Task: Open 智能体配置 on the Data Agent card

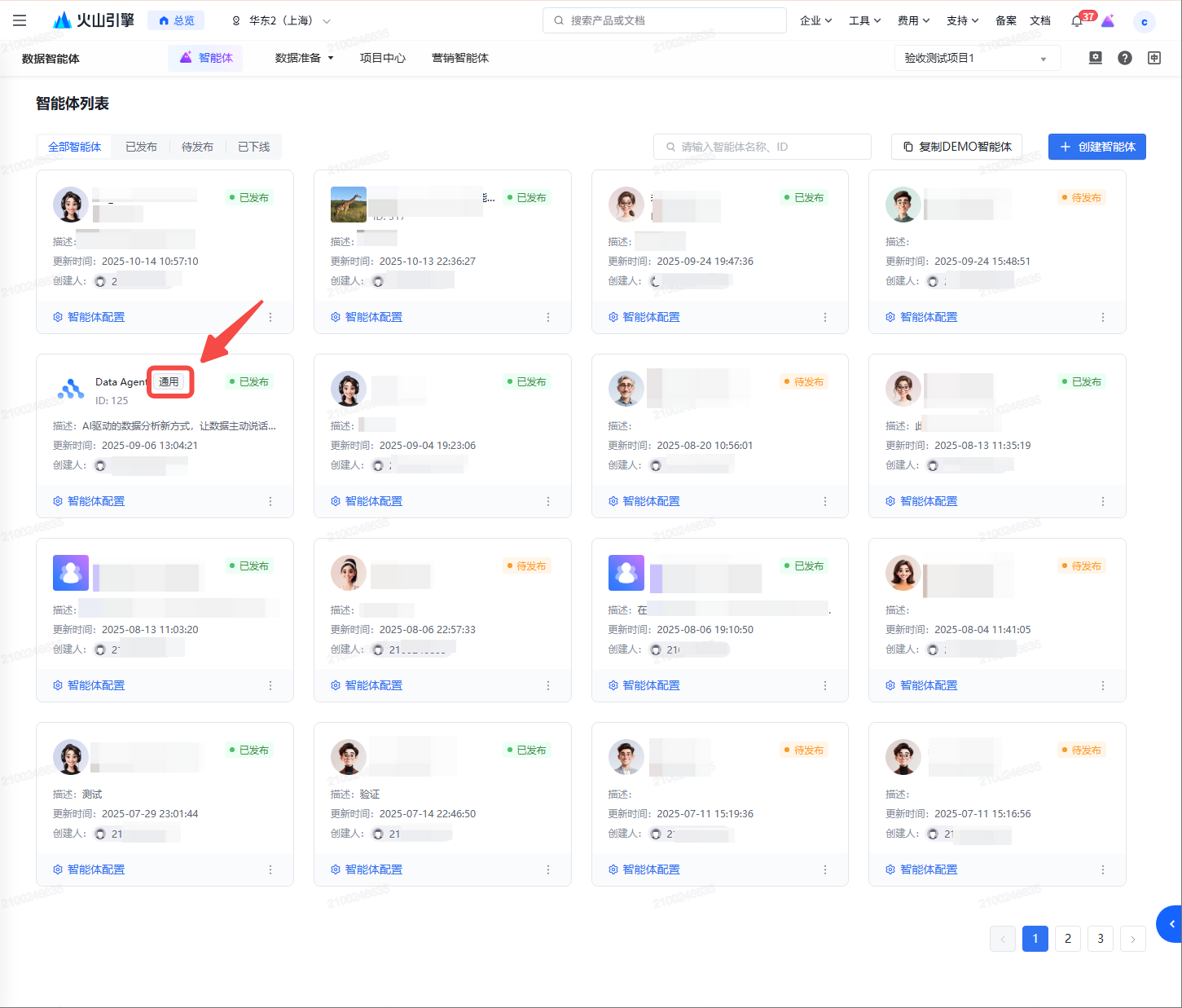Action: [89, 501]
